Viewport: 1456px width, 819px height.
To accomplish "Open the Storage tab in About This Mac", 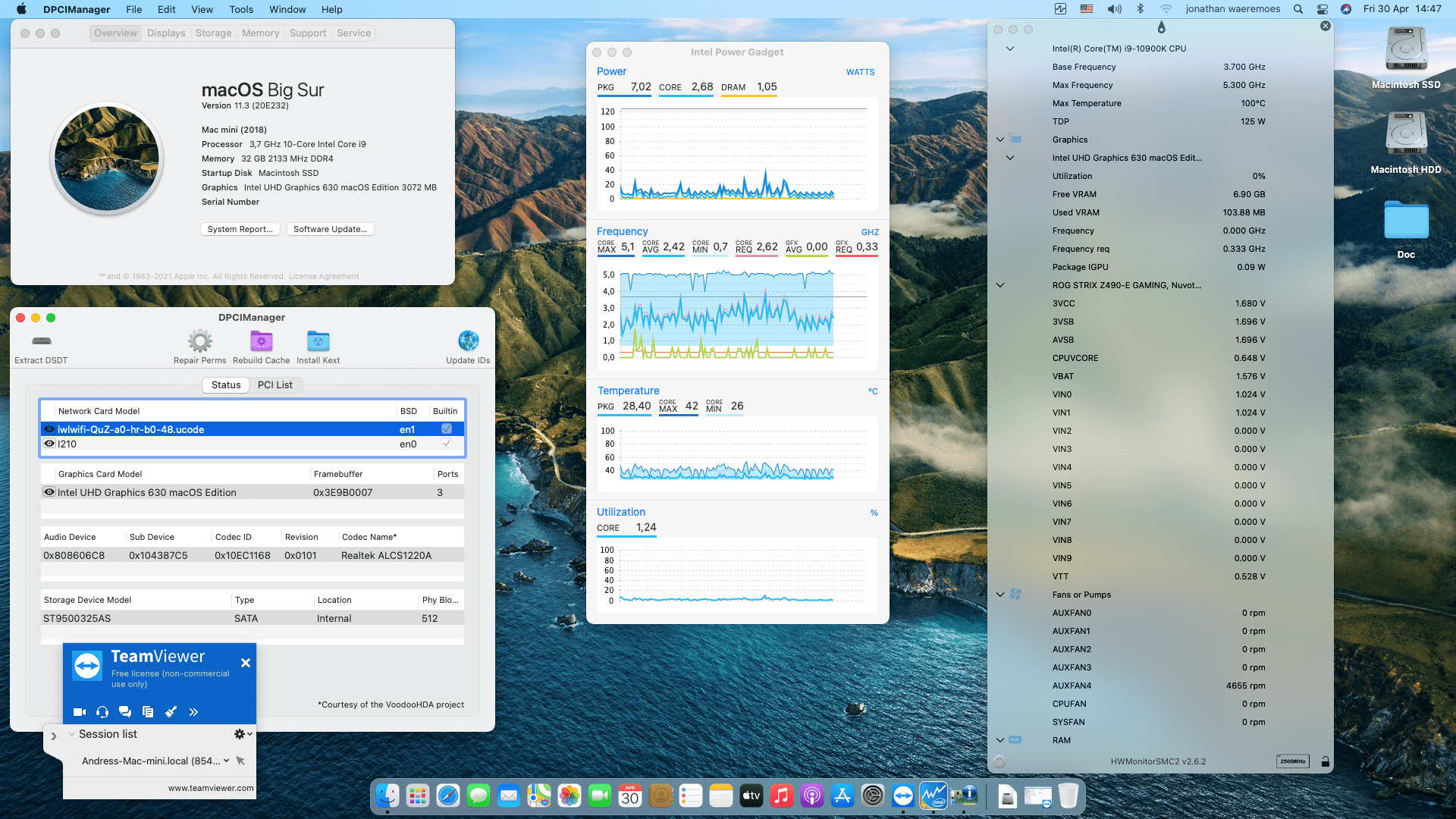I will (214, 33).
